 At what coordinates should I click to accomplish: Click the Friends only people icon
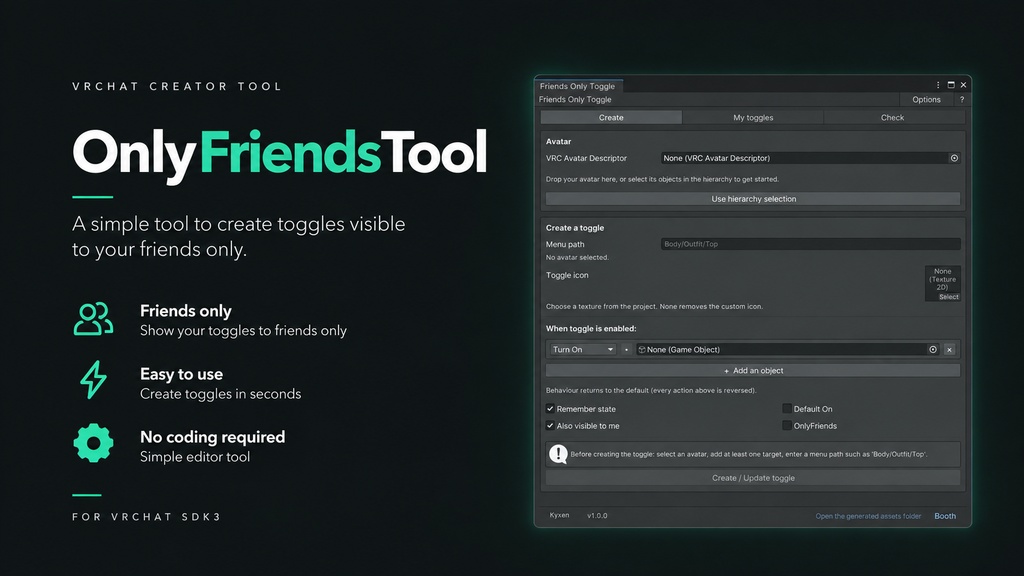[x=93, y=319]
